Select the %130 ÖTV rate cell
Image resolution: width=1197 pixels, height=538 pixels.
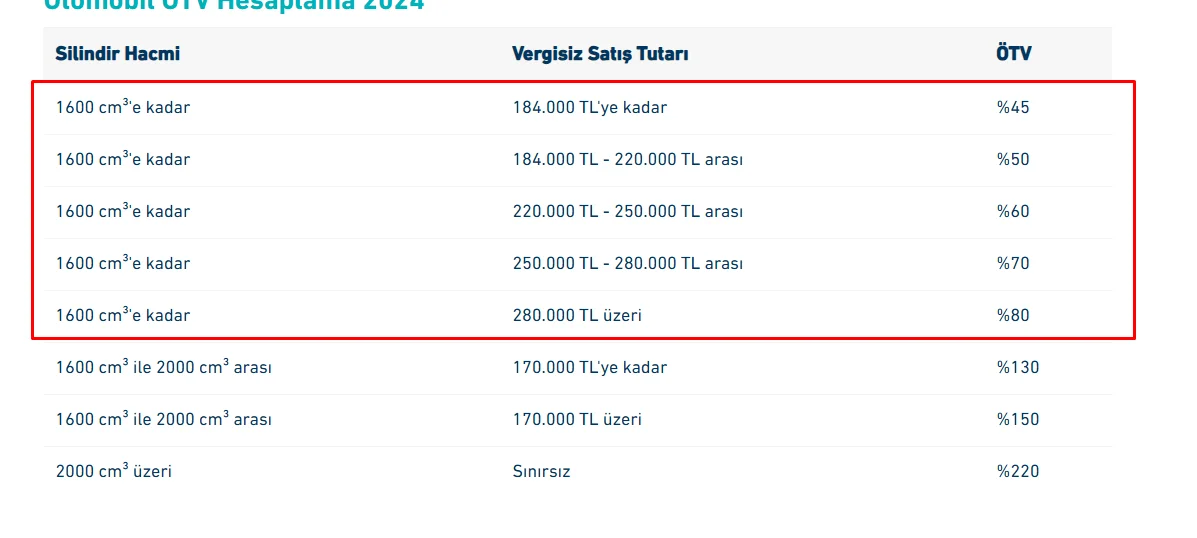click(x=1018, y=367)
